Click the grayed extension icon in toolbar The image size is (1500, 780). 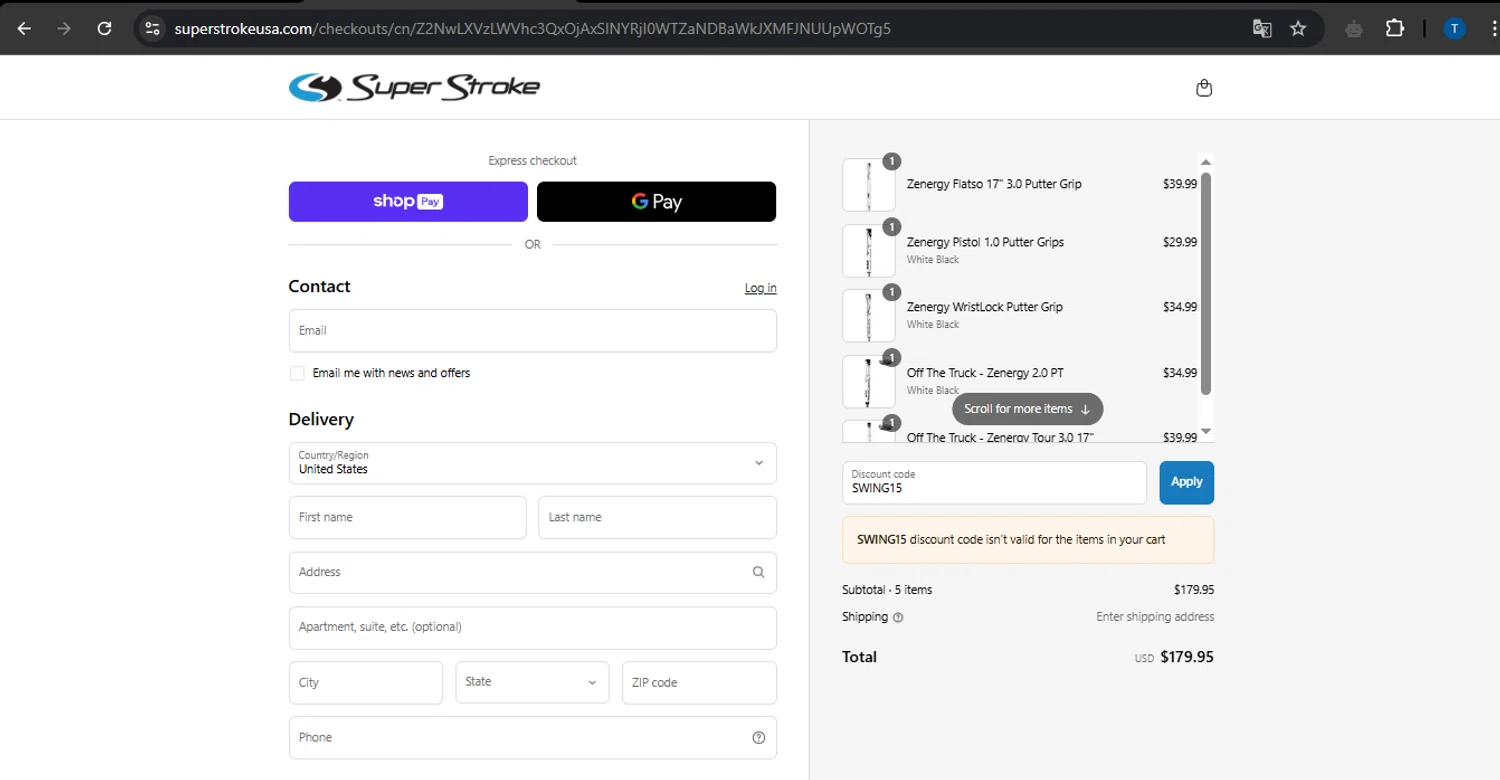1354,28
